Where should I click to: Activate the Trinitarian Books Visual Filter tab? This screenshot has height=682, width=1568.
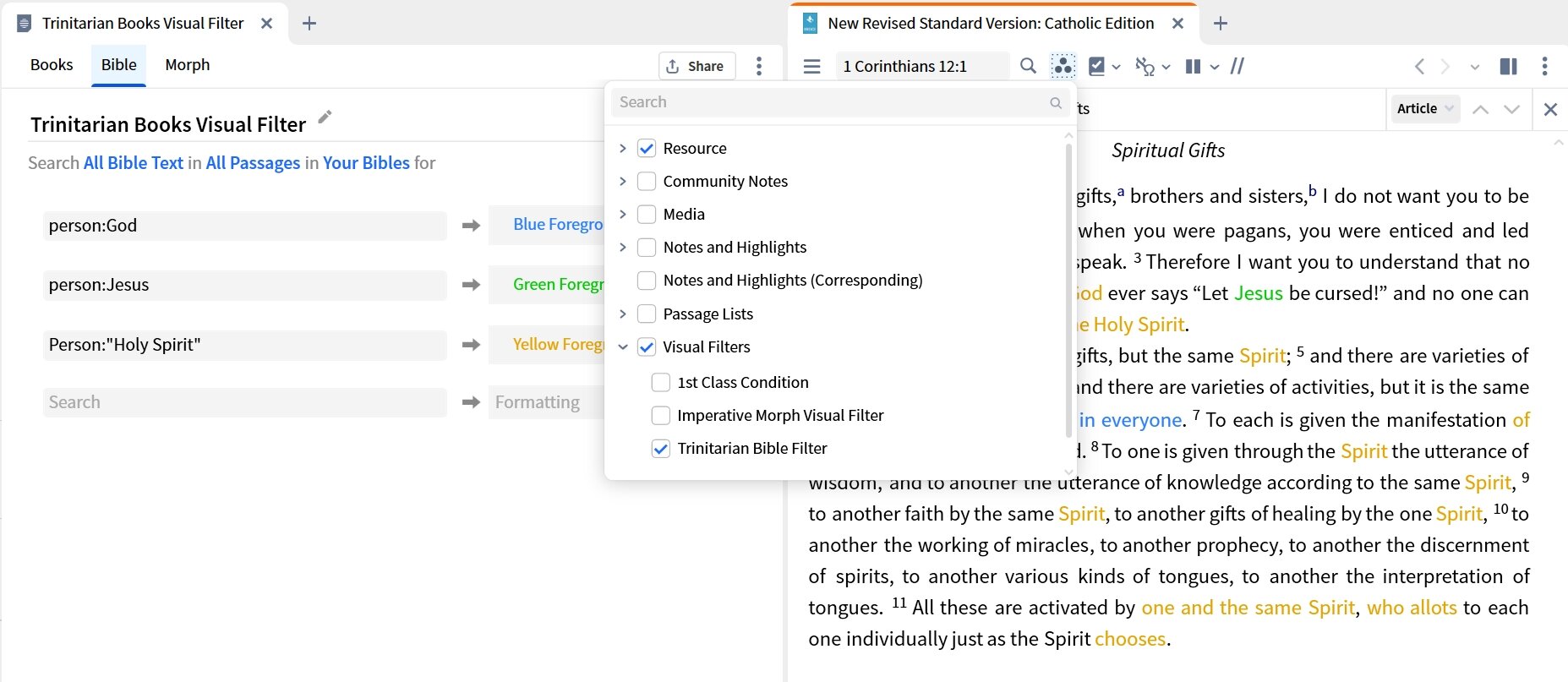coord(143,24)
